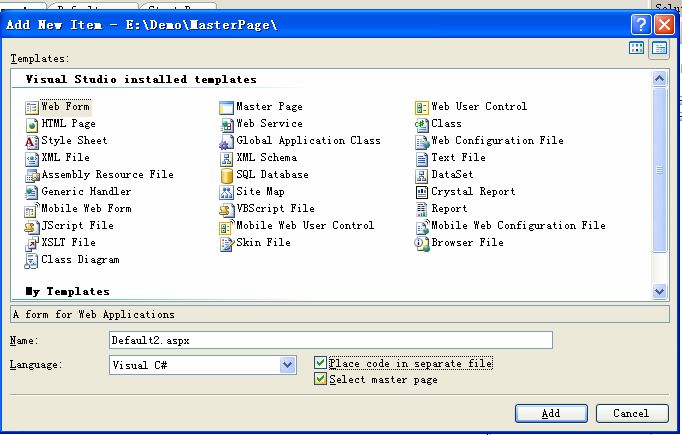Select the Browser File template icon

pos(421,244)
